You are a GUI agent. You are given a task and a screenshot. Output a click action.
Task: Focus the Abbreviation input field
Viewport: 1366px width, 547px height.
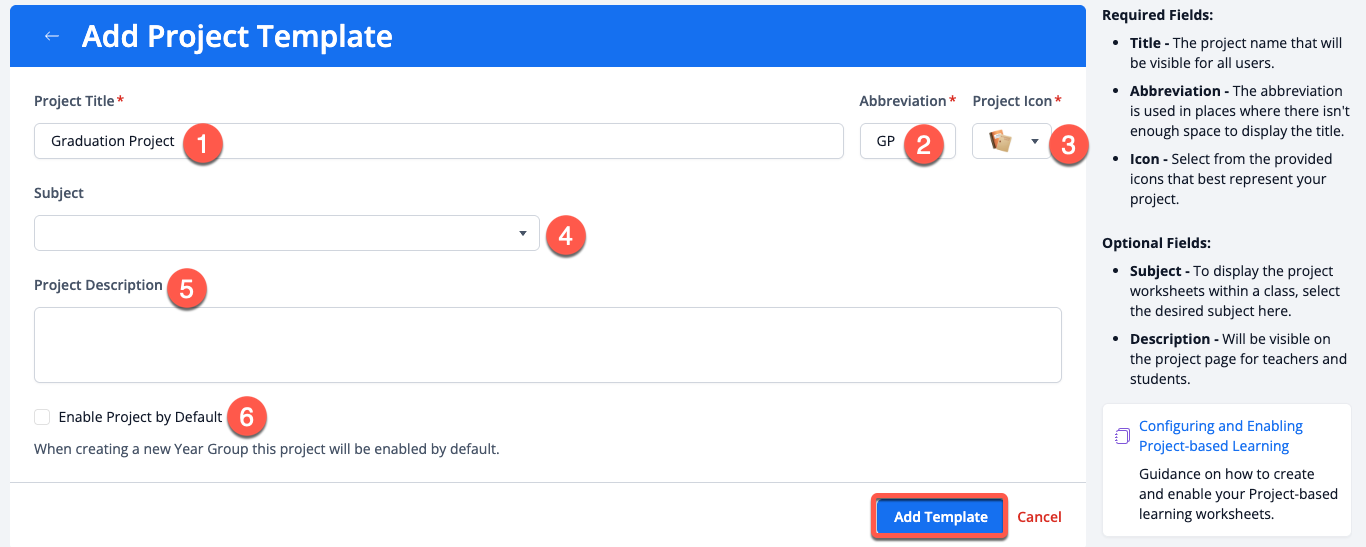click(x=888, y=141)
